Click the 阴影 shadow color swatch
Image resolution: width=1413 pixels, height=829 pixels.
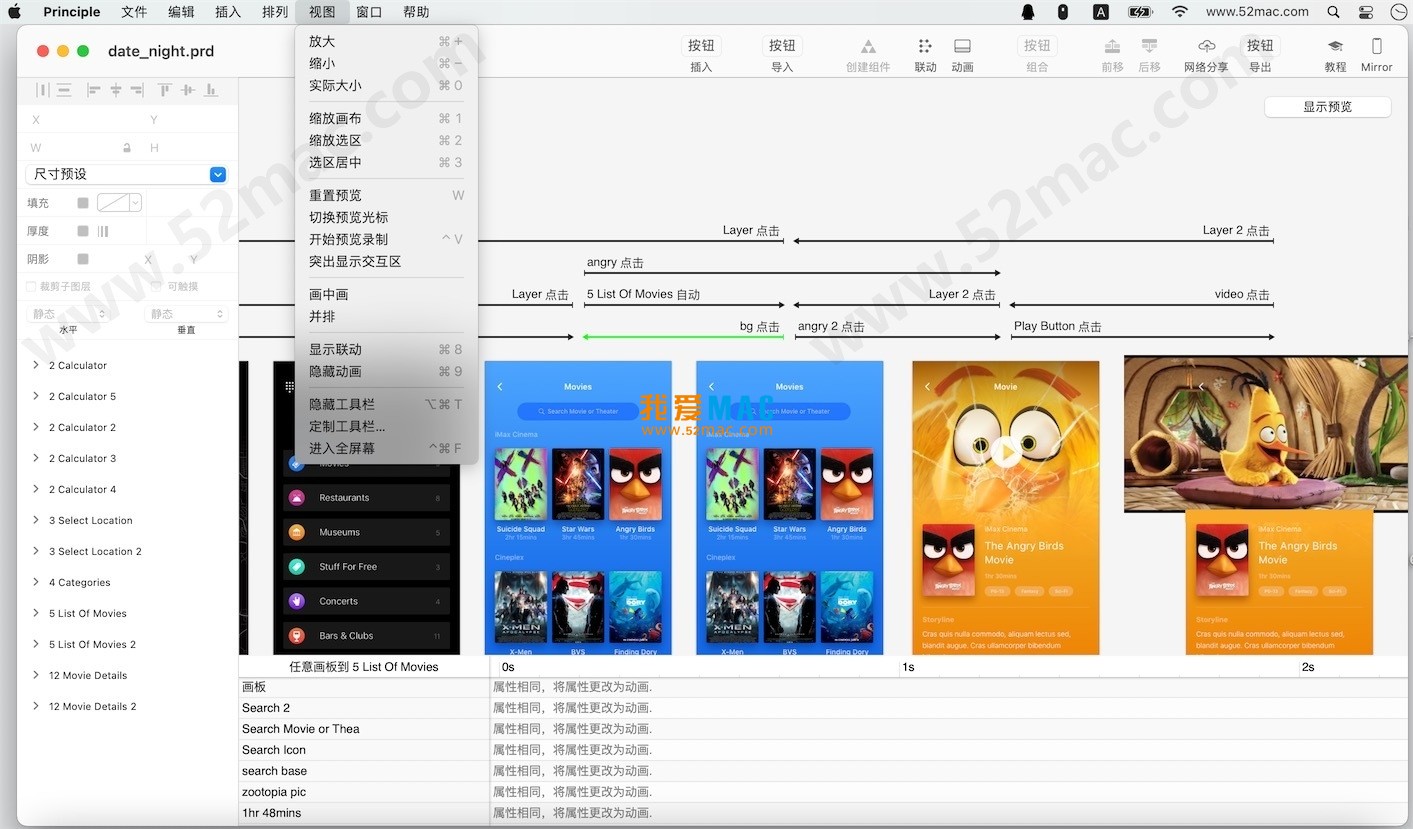coord(83,259)
